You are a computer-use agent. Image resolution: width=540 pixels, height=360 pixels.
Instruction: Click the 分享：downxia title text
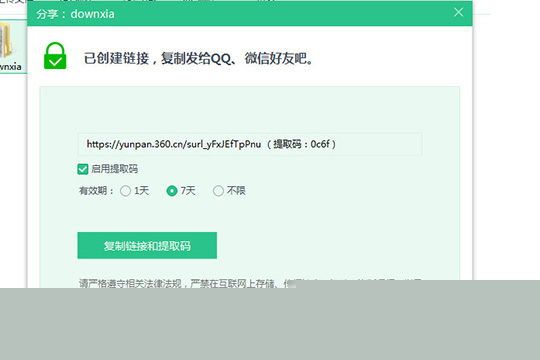(75, 14)
